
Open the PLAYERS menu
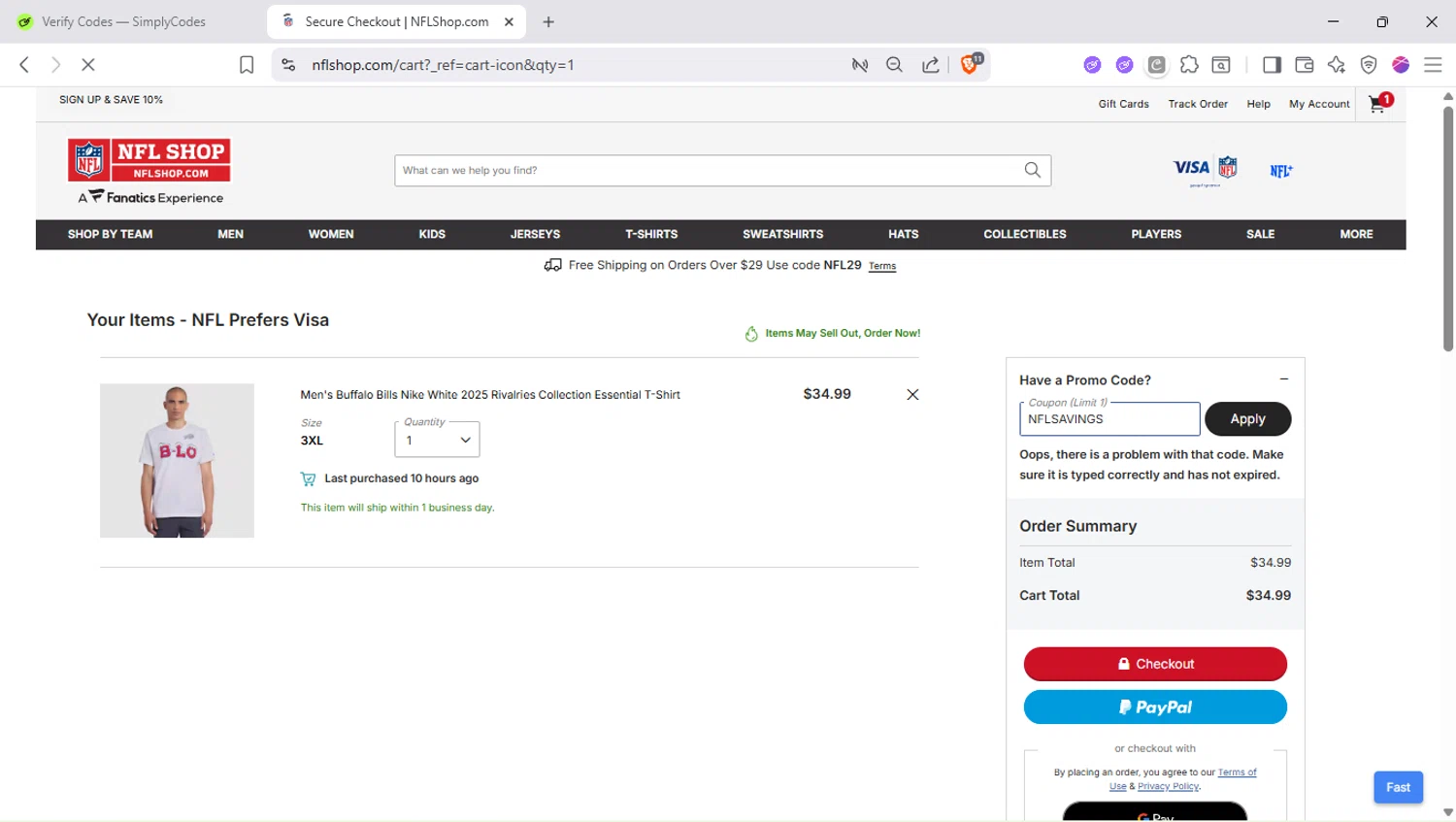[x=1156, y=234]
